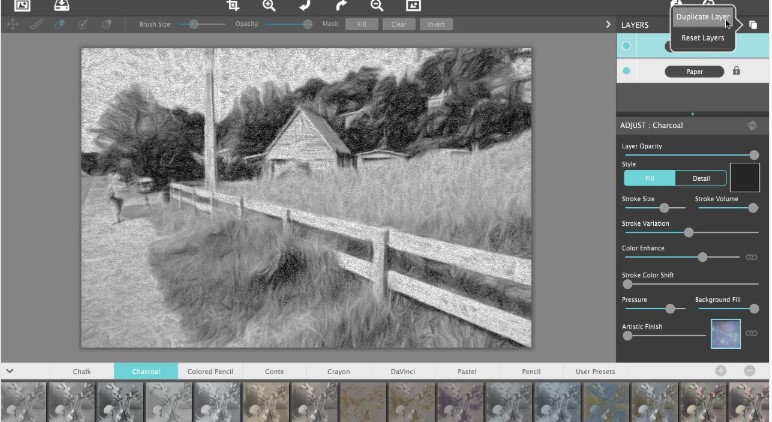Click the panel resize dot below layers list
This screenshot has width=772, height=422.
pyautogui.click(x=692, y=114)
